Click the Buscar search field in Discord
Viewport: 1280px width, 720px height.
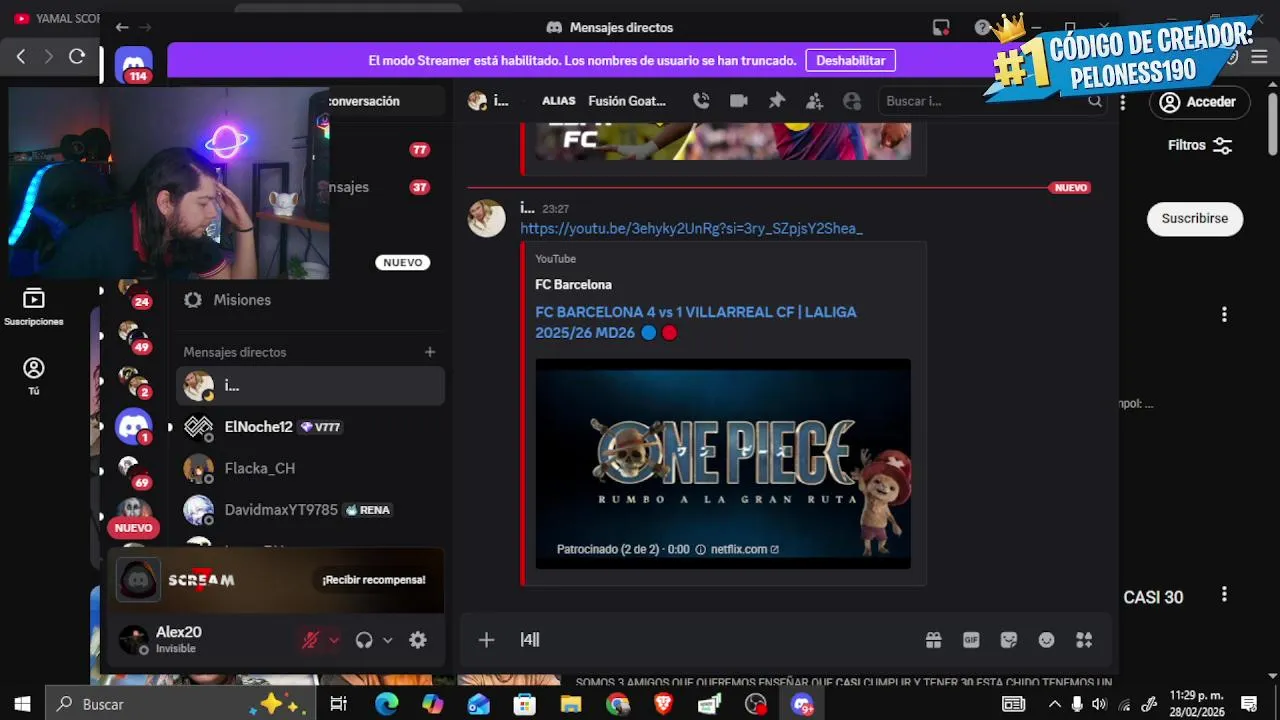990,101
